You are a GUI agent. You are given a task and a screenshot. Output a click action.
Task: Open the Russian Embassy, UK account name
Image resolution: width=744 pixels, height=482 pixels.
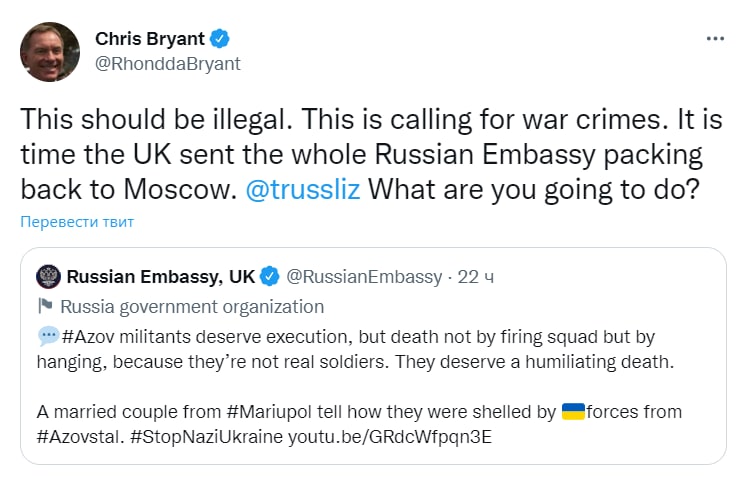[x=161, y=277]
